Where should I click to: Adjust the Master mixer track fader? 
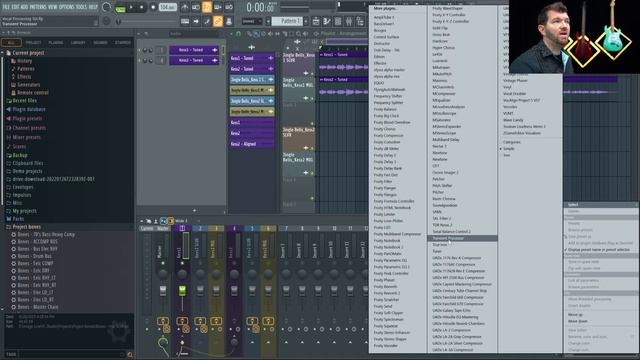163,291
